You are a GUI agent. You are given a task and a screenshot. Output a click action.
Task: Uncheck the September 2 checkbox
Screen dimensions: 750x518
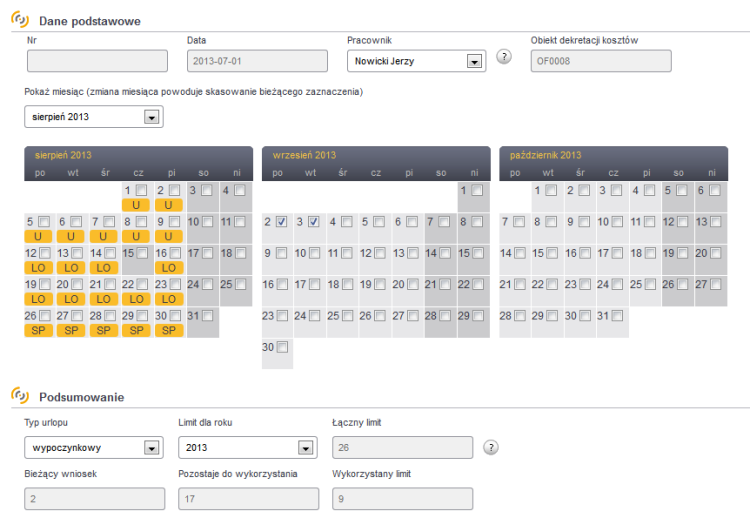coord(282,222)
